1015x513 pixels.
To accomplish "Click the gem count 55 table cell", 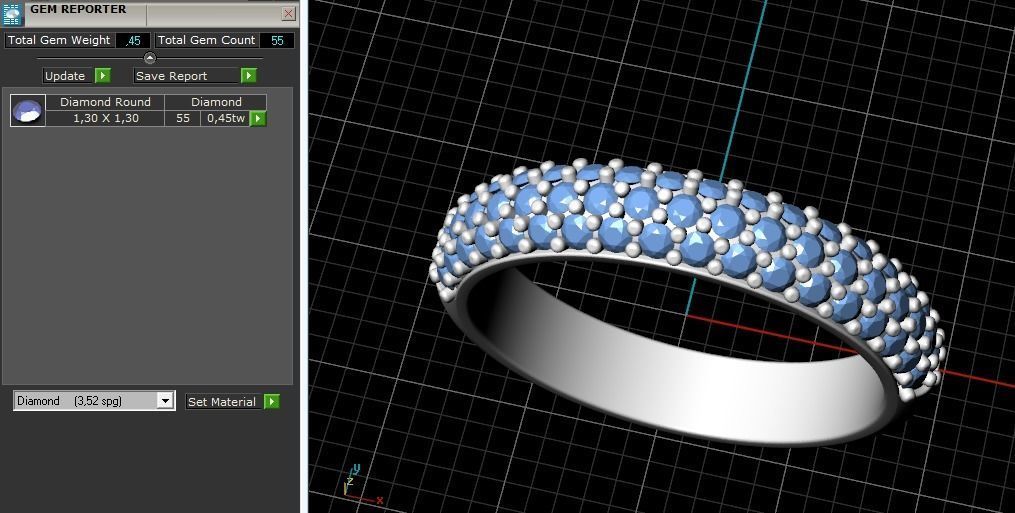I will point(183,119).
